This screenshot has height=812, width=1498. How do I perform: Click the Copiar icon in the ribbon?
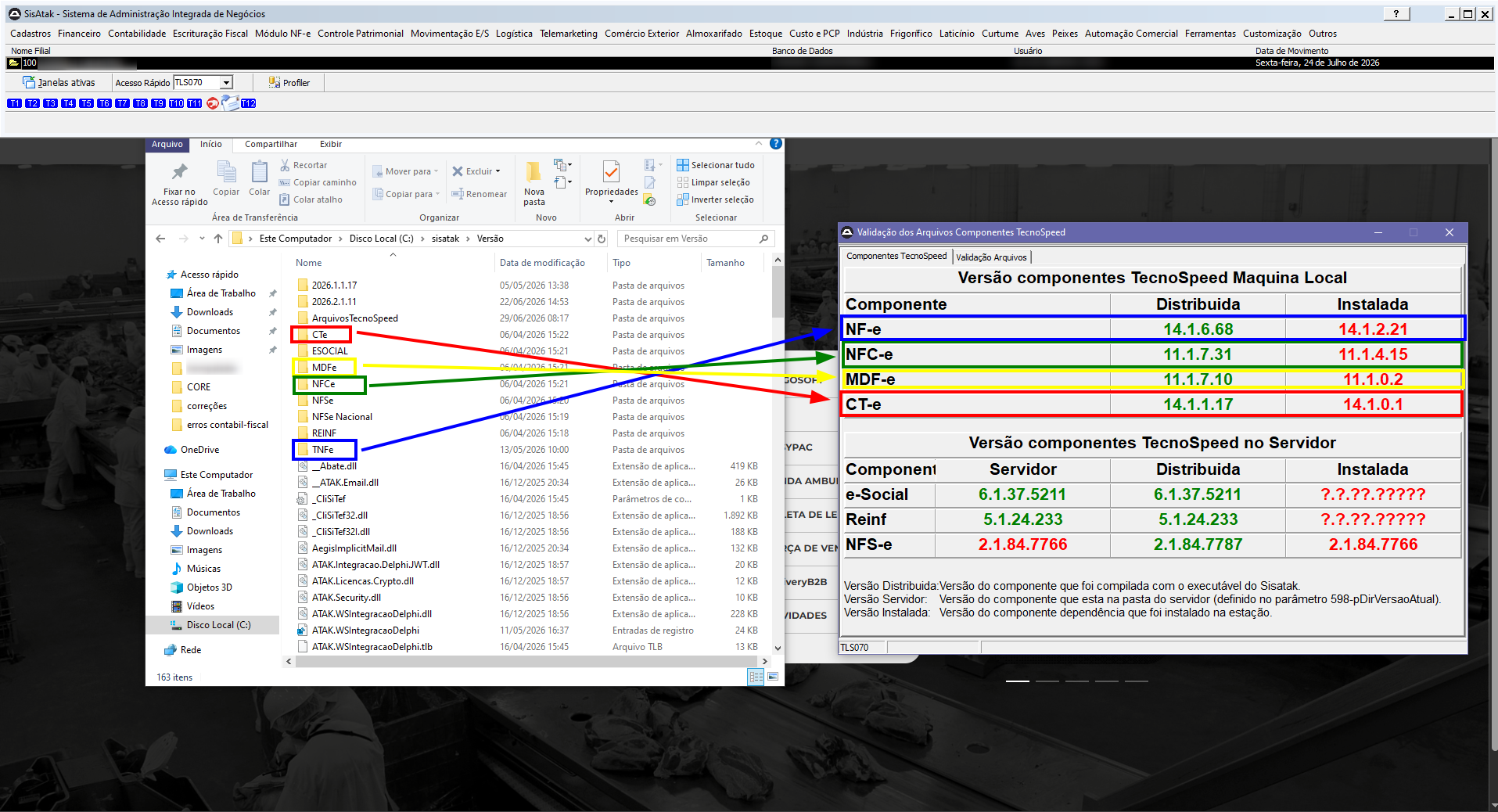[226, 171]
